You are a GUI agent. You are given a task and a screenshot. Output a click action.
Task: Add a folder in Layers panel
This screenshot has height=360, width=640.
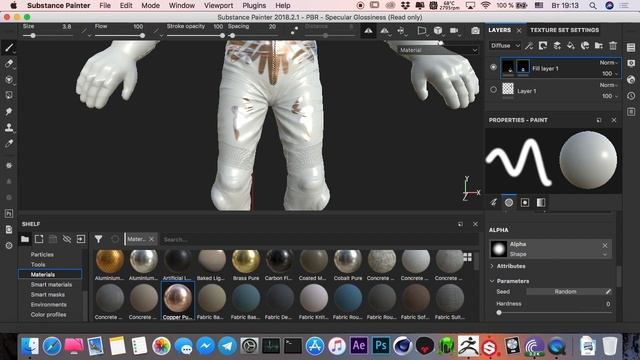click(599, 46)
